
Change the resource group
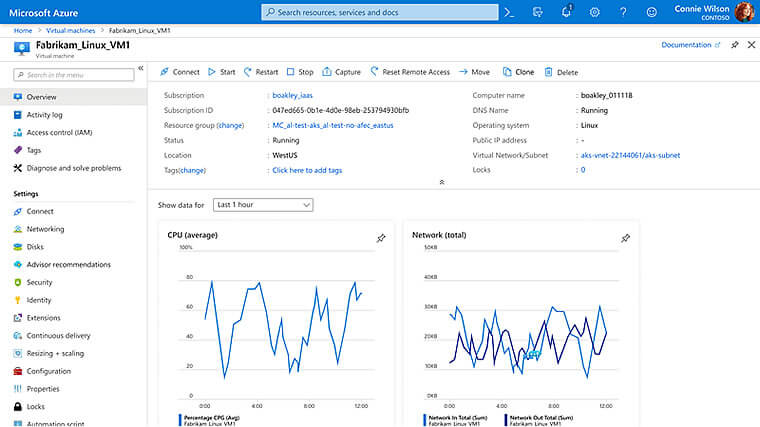tap(230, 126)
